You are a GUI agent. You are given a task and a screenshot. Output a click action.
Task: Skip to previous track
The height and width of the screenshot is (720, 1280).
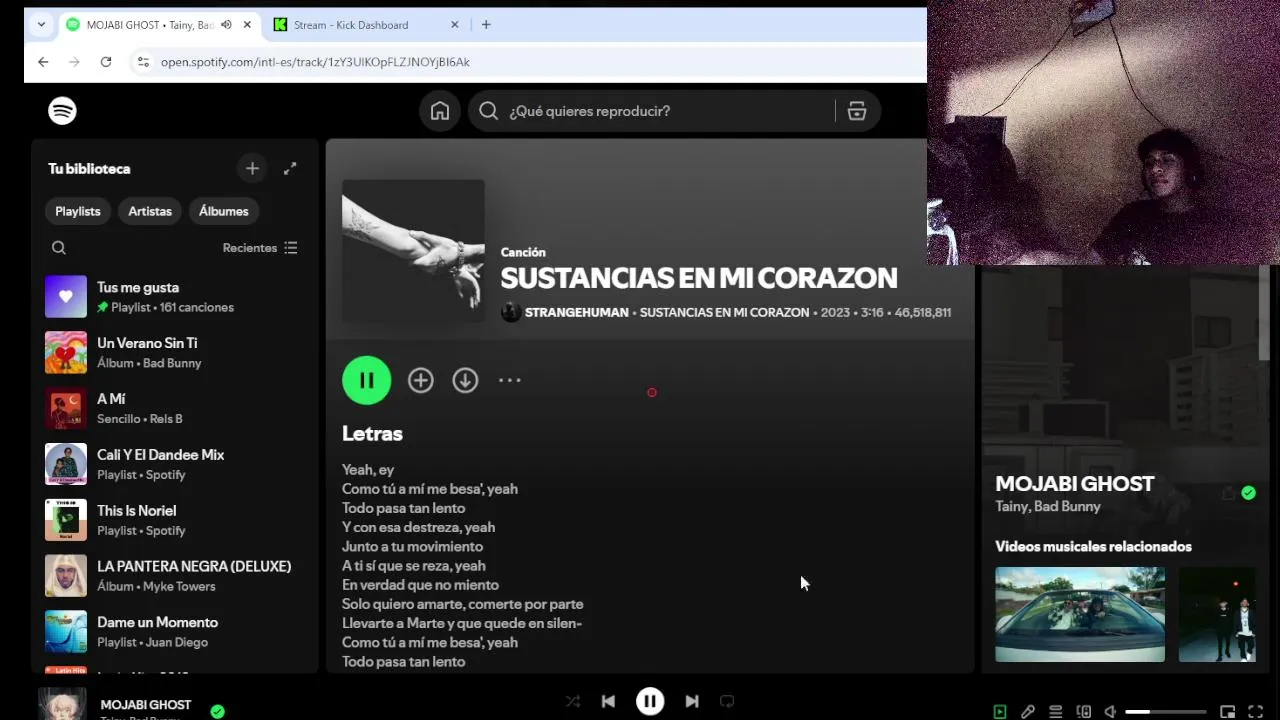point(608,701)
